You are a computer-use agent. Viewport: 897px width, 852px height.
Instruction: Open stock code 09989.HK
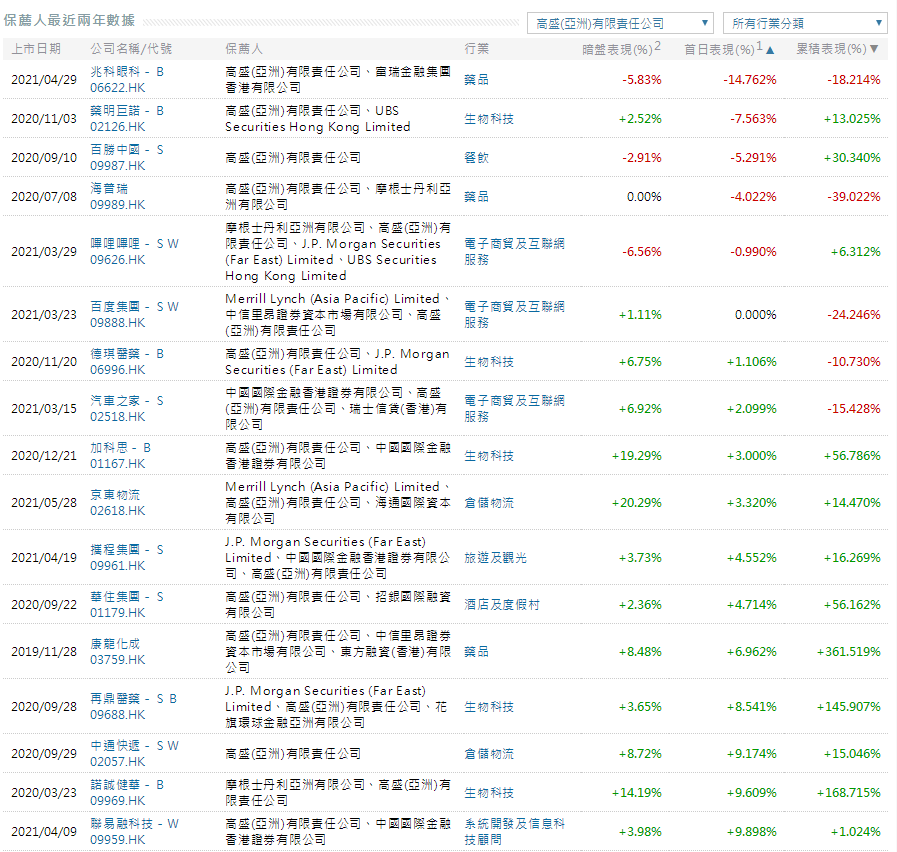point(118,204)
